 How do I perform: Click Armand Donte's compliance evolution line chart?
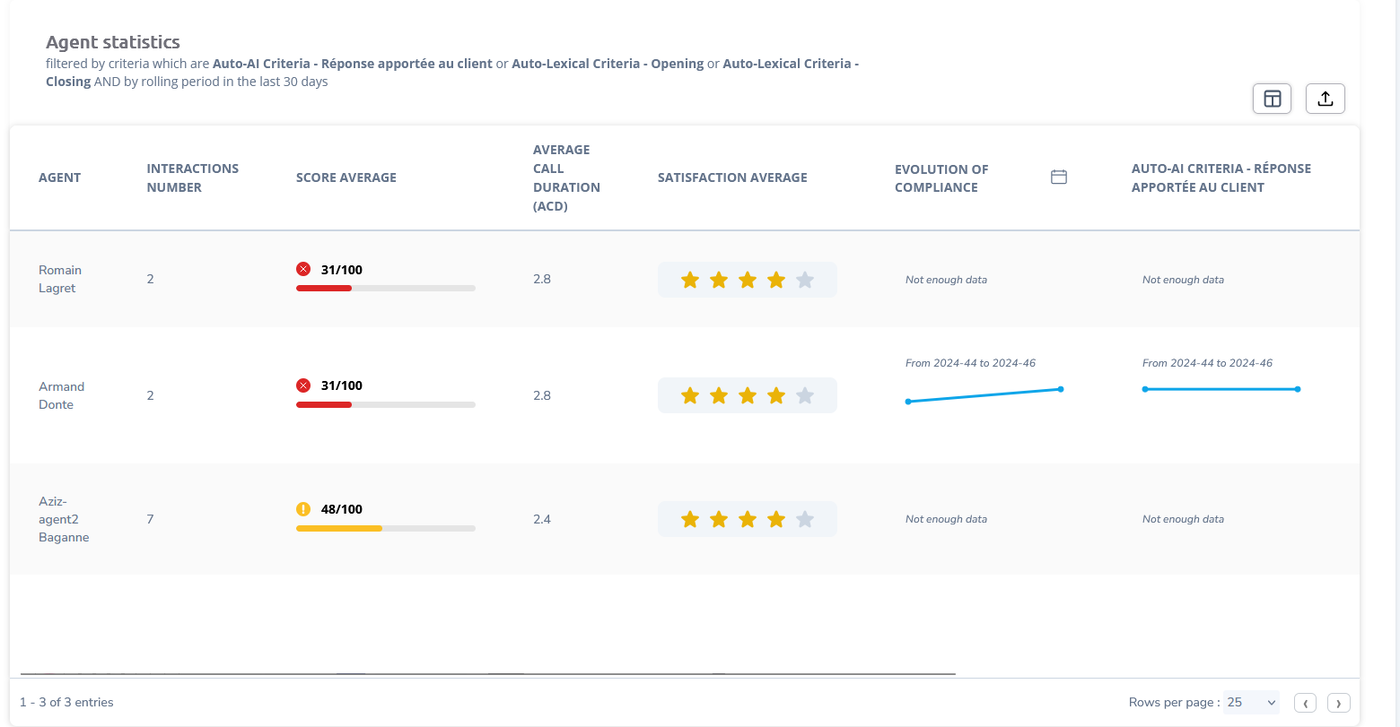tap(984, 395)
